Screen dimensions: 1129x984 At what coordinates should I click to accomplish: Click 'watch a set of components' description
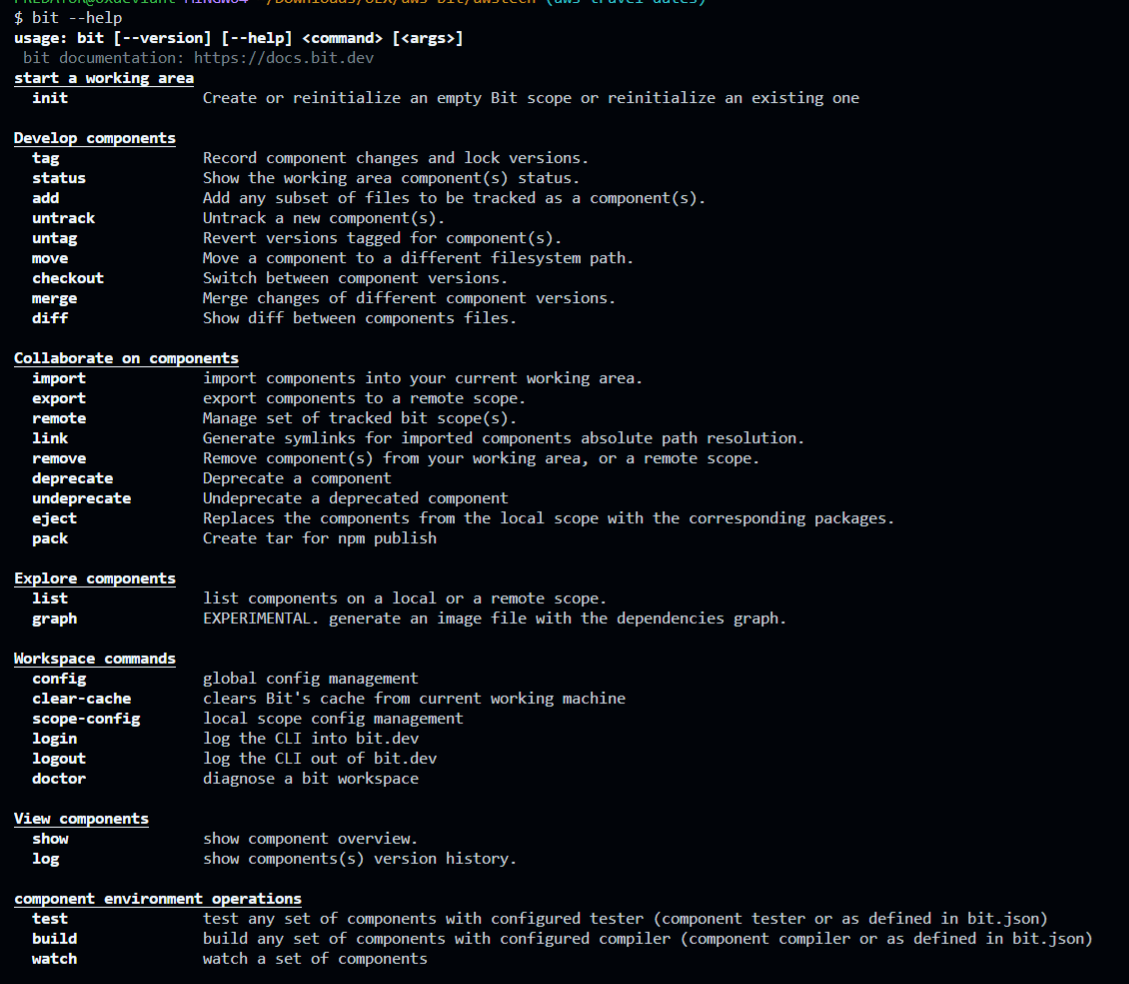[x=315, y=959]
